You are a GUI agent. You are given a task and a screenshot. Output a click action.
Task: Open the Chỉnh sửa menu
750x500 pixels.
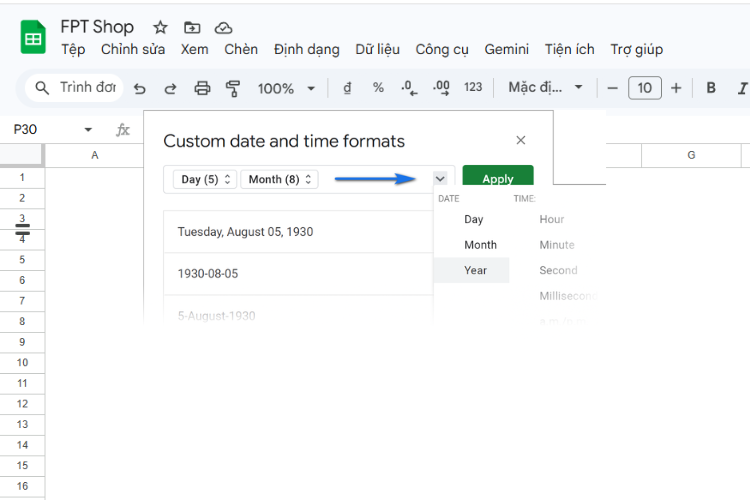[x=133, y=49]
